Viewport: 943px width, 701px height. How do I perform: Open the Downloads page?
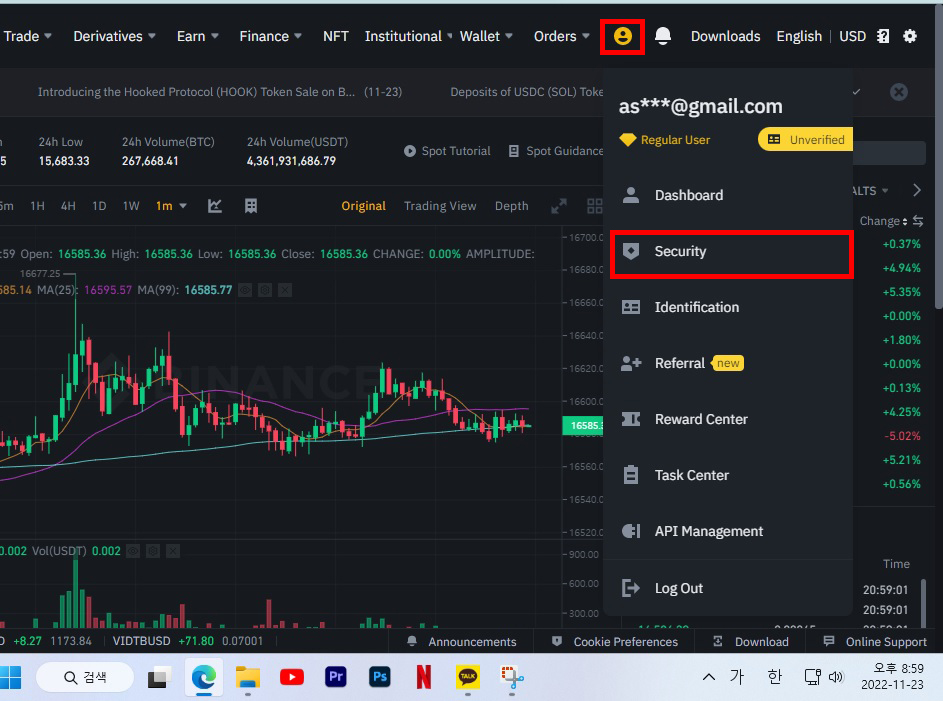click(725, 36)
